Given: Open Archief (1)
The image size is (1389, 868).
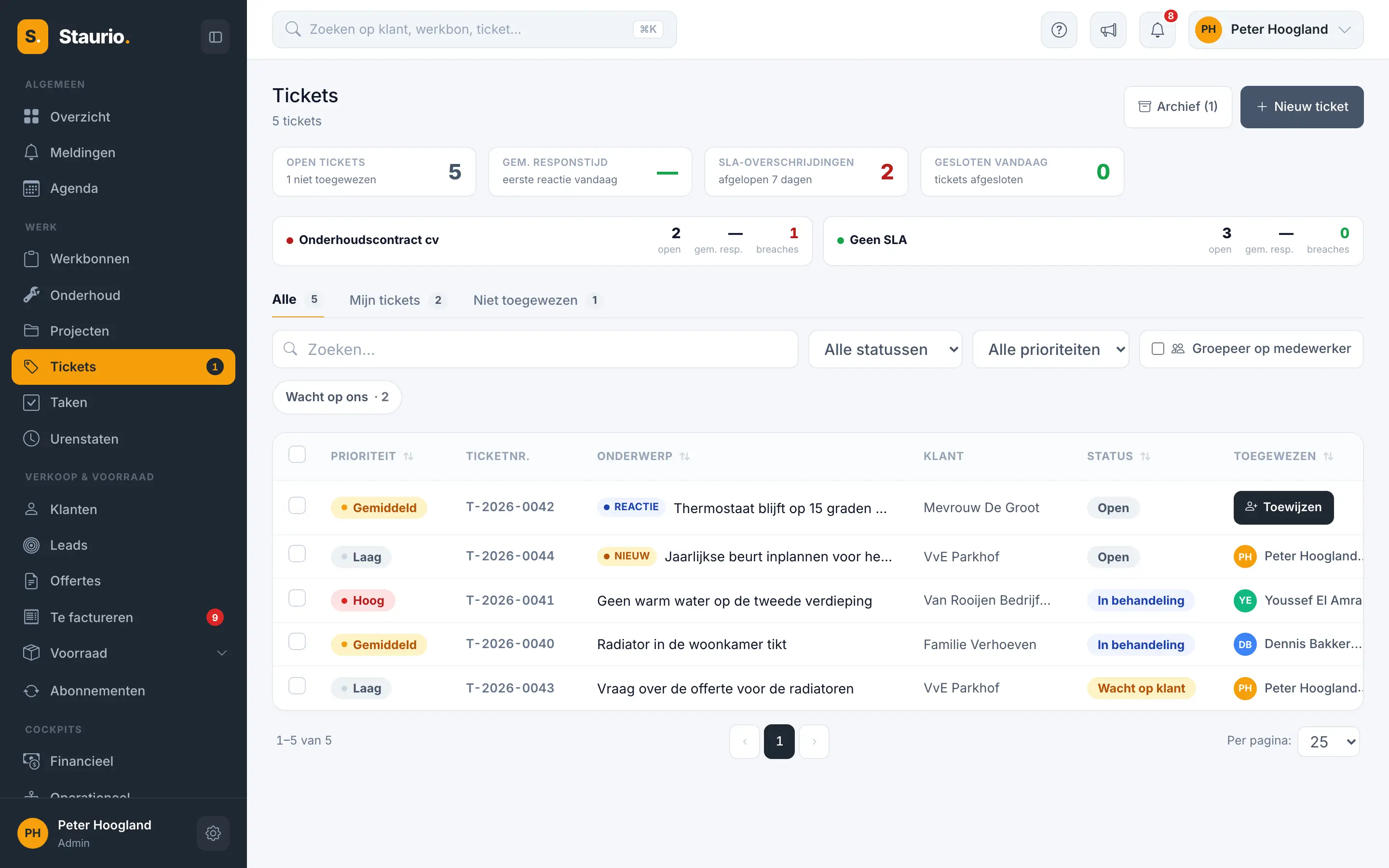Looking at the screenshot, I should 1178,107.
